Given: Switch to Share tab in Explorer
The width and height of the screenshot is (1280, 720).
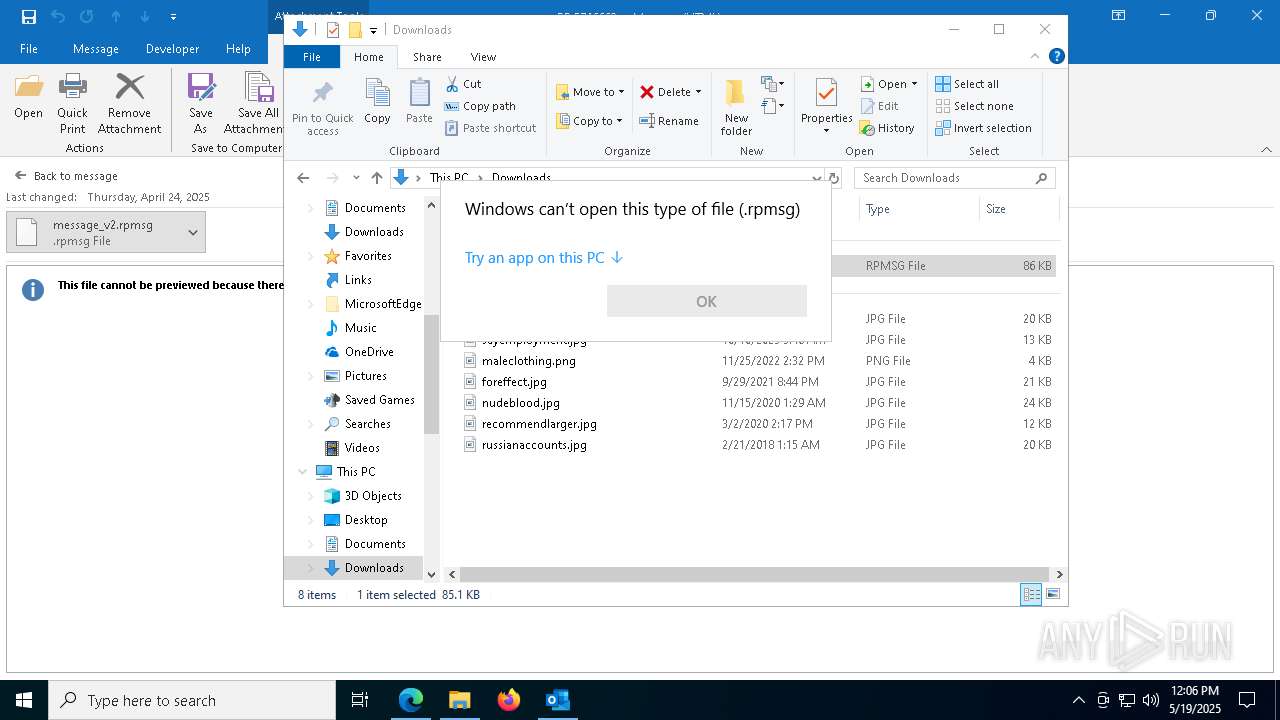Looking at the screenshot, I should click(427, 57).
